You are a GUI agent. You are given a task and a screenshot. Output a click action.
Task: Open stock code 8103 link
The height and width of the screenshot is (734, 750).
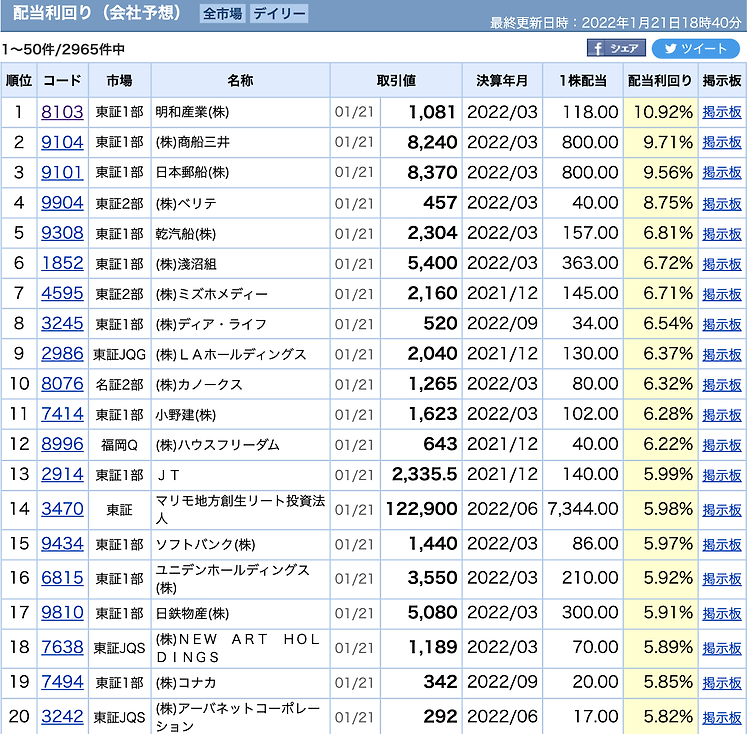click(x=62, y=112)
